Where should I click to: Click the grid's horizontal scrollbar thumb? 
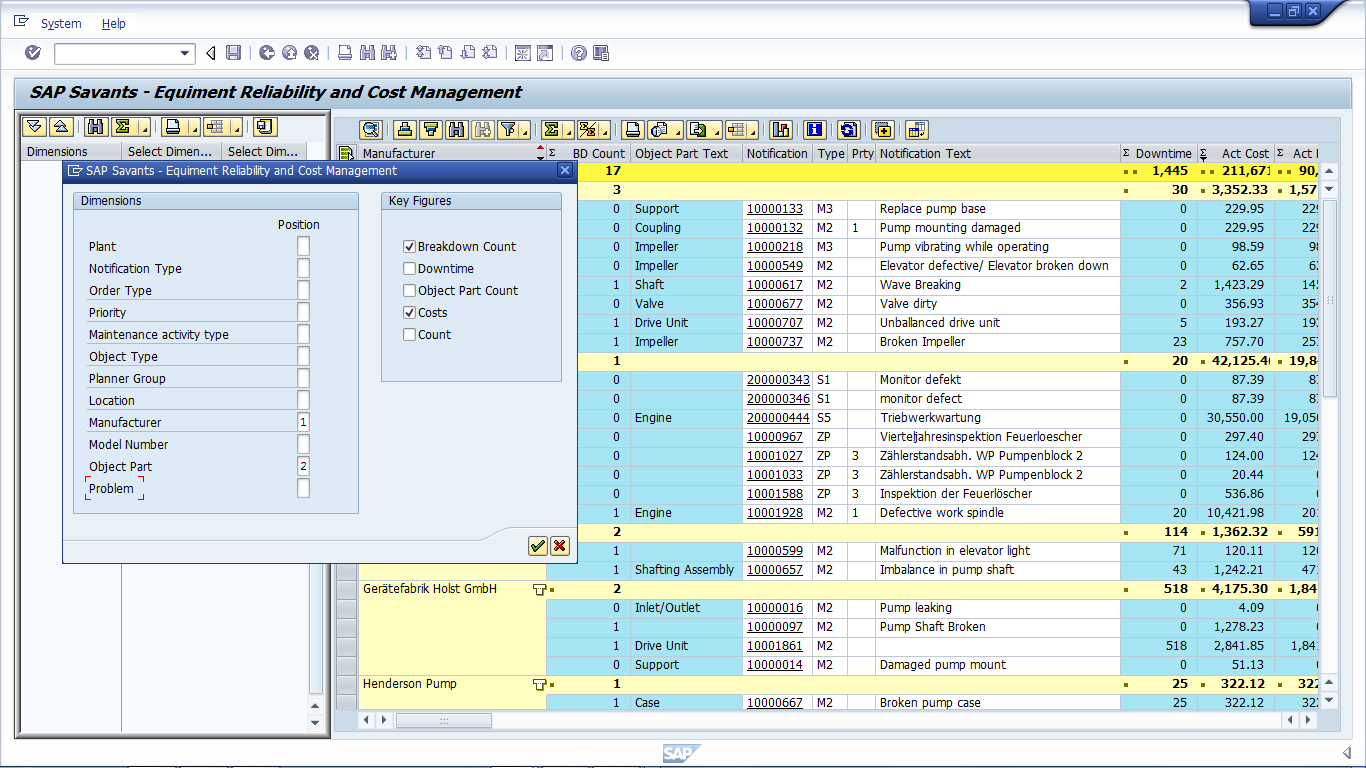click(444, 720)
